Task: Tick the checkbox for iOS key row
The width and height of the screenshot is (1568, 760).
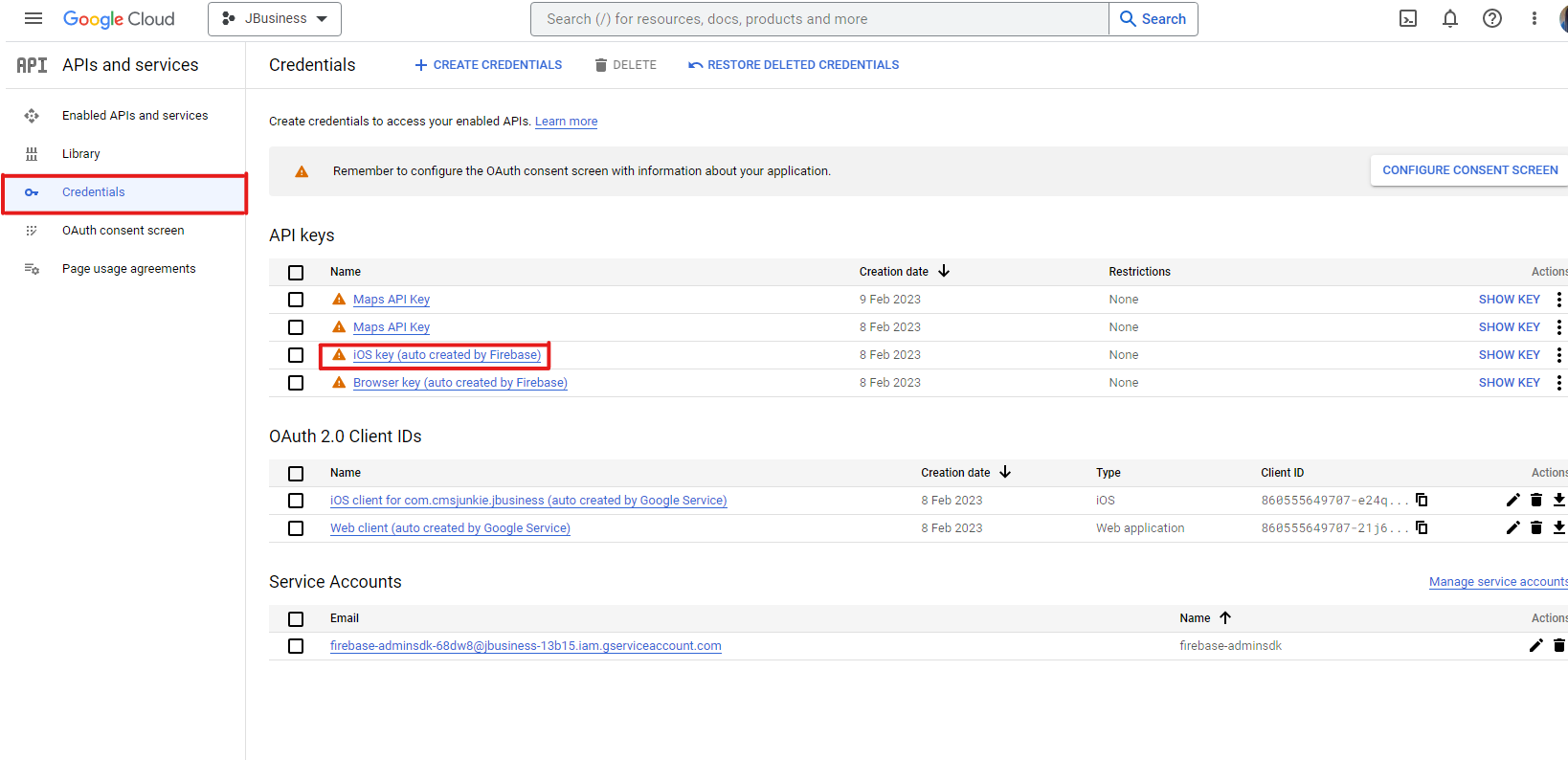Action: tap(296, 355)
